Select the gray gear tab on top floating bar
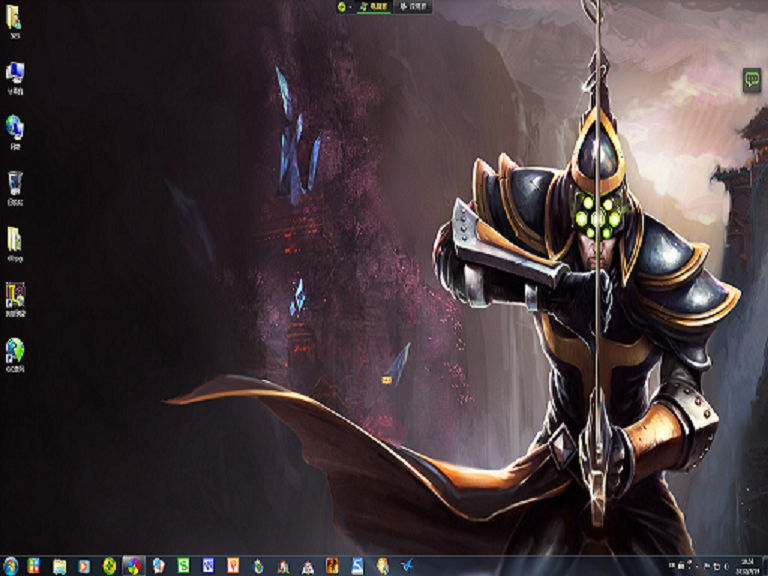768x576 pixels. click(x=413, y=7)
